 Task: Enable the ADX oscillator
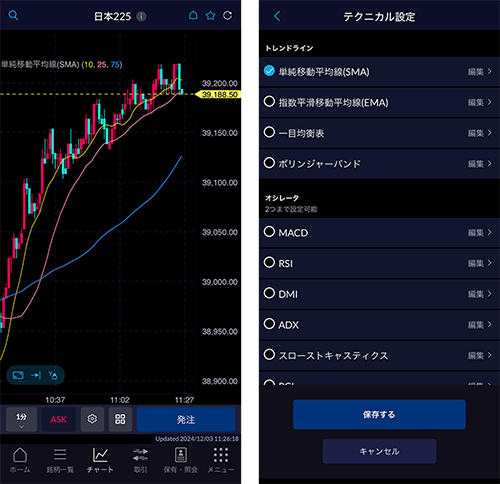click(269, 324)
